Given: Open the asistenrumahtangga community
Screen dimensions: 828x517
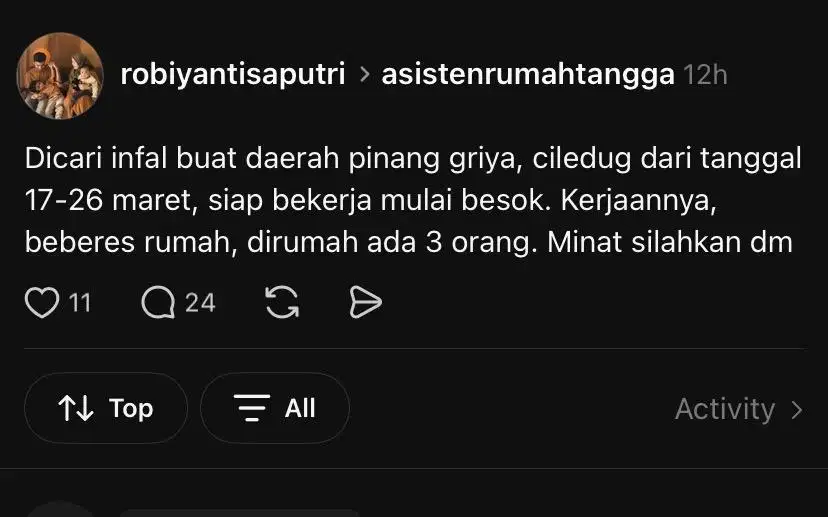Looking at the screenshot, I should click(528, 74).
